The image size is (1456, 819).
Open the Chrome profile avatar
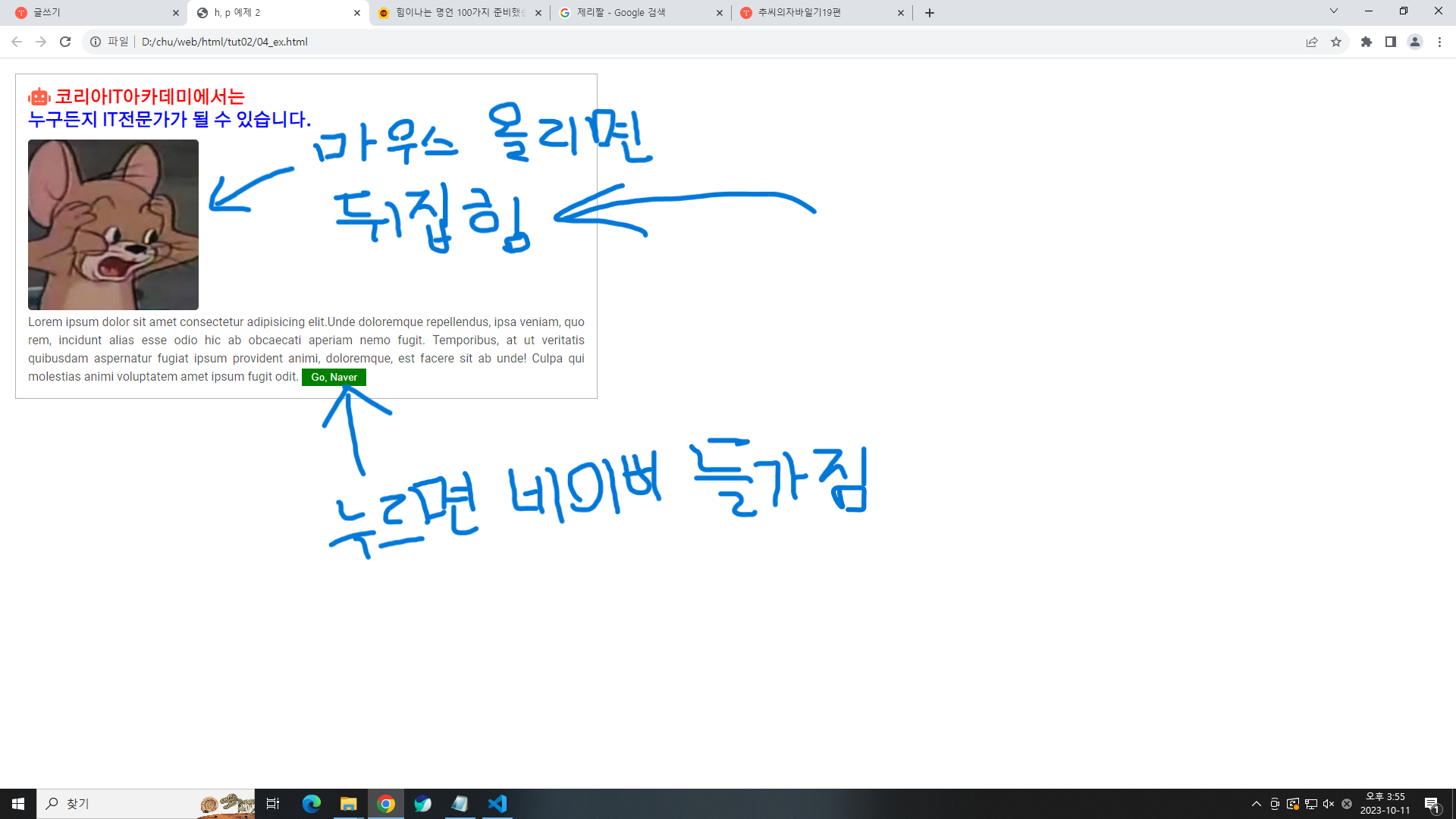point(1415,42)
